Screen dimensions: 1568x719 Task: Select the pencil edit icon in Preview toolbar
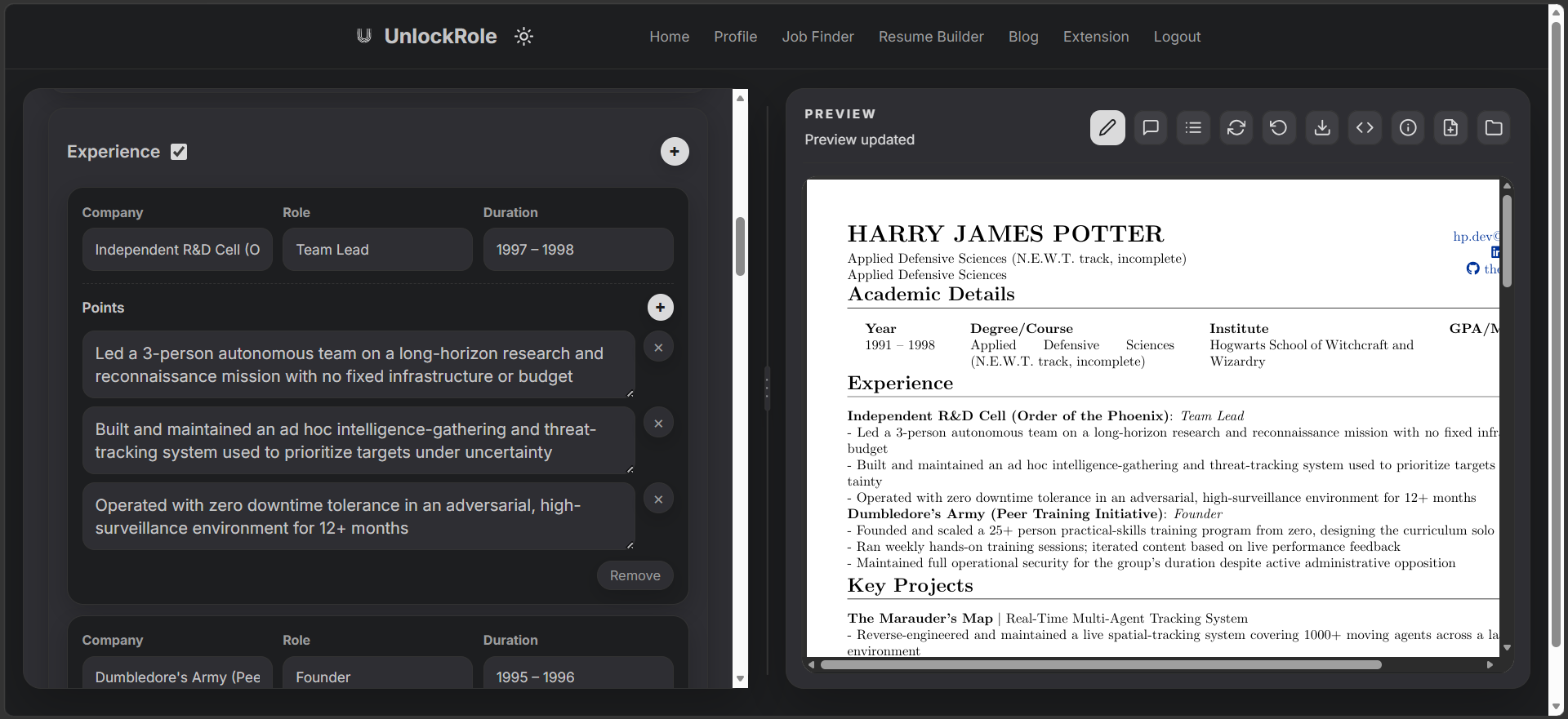[x=1107, y=127]
